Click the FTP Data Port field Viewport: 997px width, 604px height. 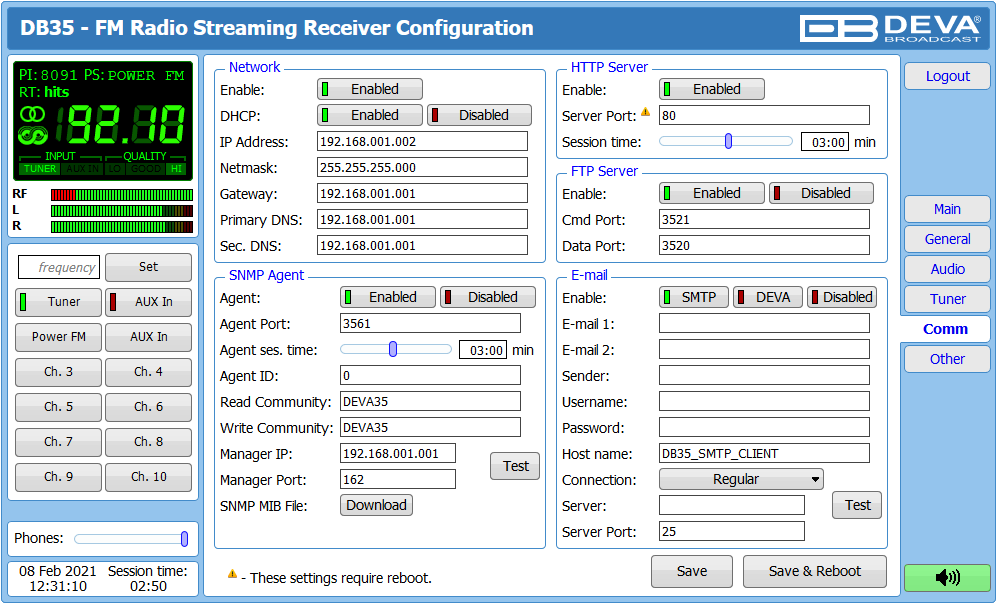(764, 245)
